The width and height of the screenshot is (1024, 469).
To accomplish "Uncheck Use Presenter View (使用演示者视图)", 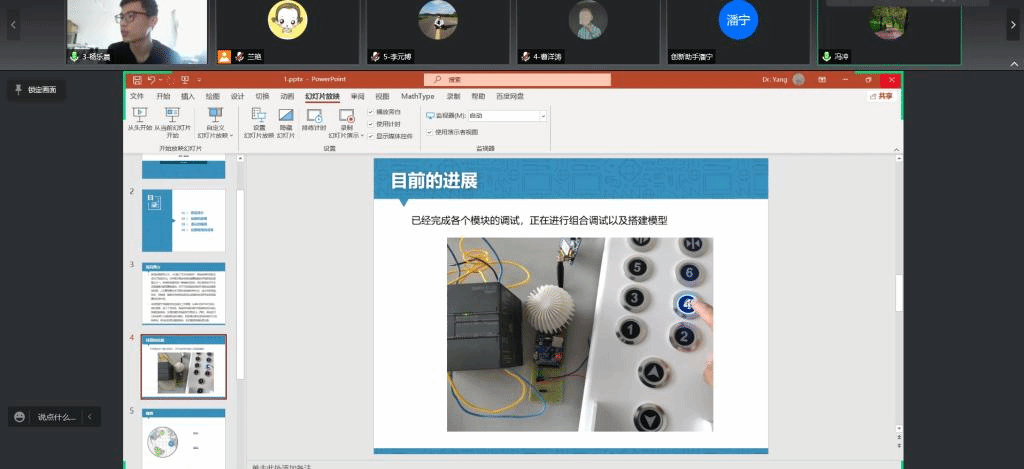I will tap(430, 131).
